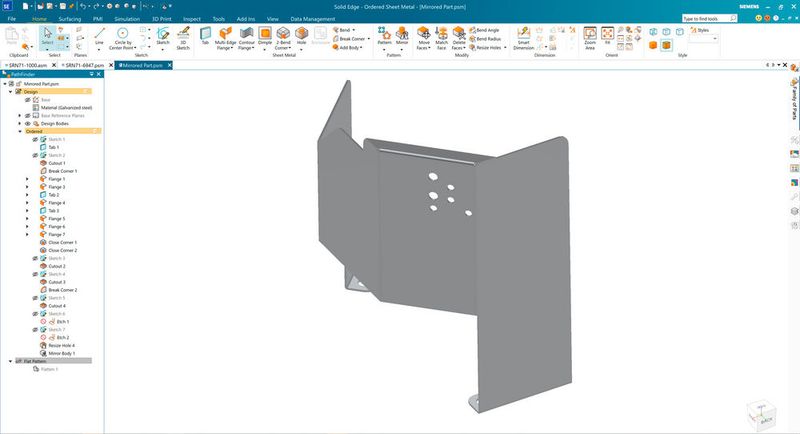Click the Zoom Area icon
Screen dimensions: 800x434
[590, 39]
